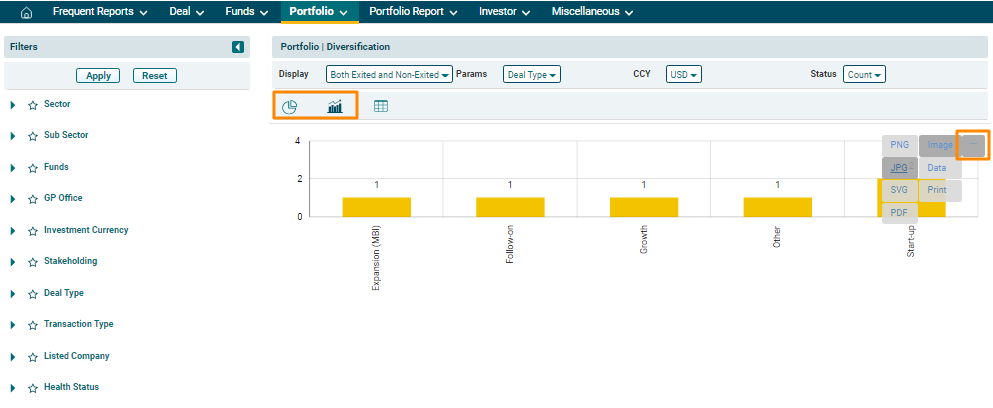Open the Investor menu
This screenshot has width=993, height=408.
pyautogui.click(x=503, y=12)
